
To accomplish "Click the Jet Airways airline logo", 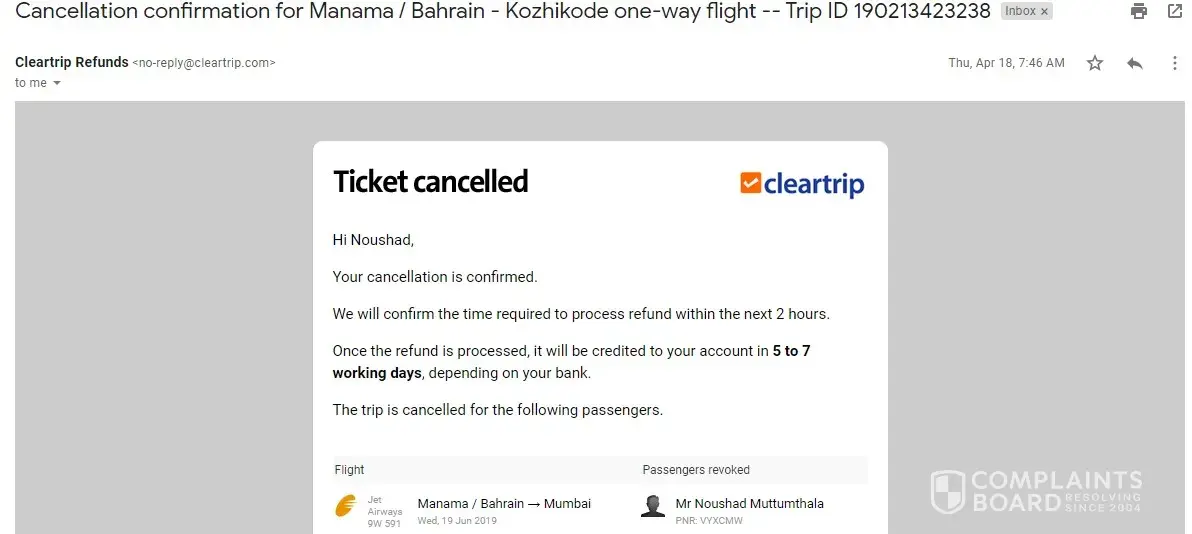I will coord(345,507).
